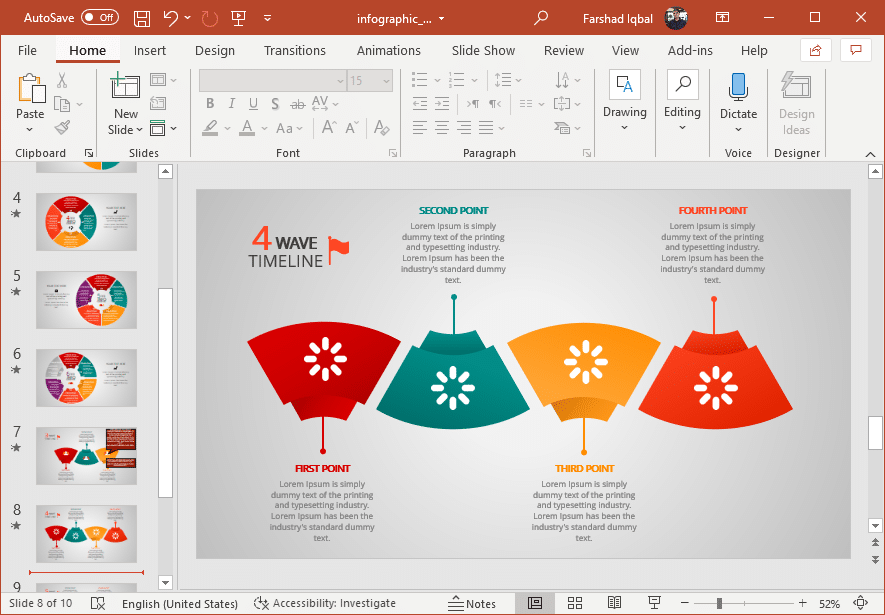Click the Share icon in ribbon
Image resolution: width=885 pixels, height=615 pixels.
tap(815, 50)
